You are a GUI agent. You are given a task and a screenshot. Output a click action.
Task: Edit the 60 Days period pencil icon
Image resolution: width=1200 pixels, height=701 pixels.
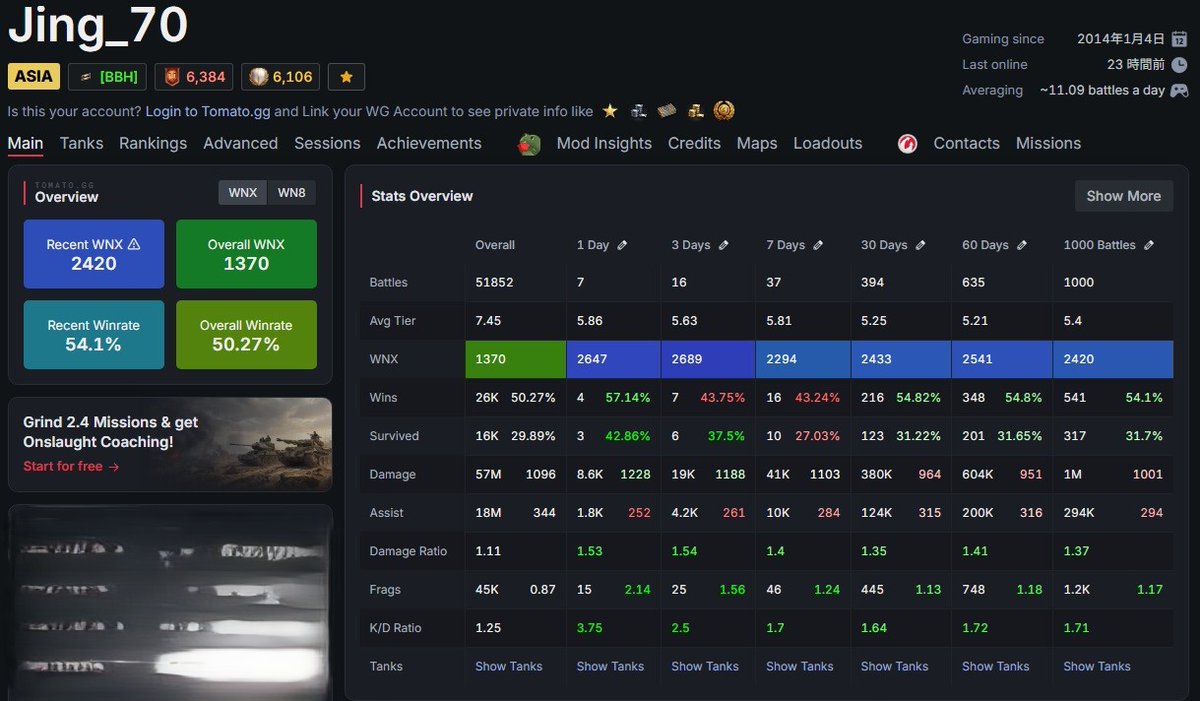pyautogui.click(x=1022, y=245)
